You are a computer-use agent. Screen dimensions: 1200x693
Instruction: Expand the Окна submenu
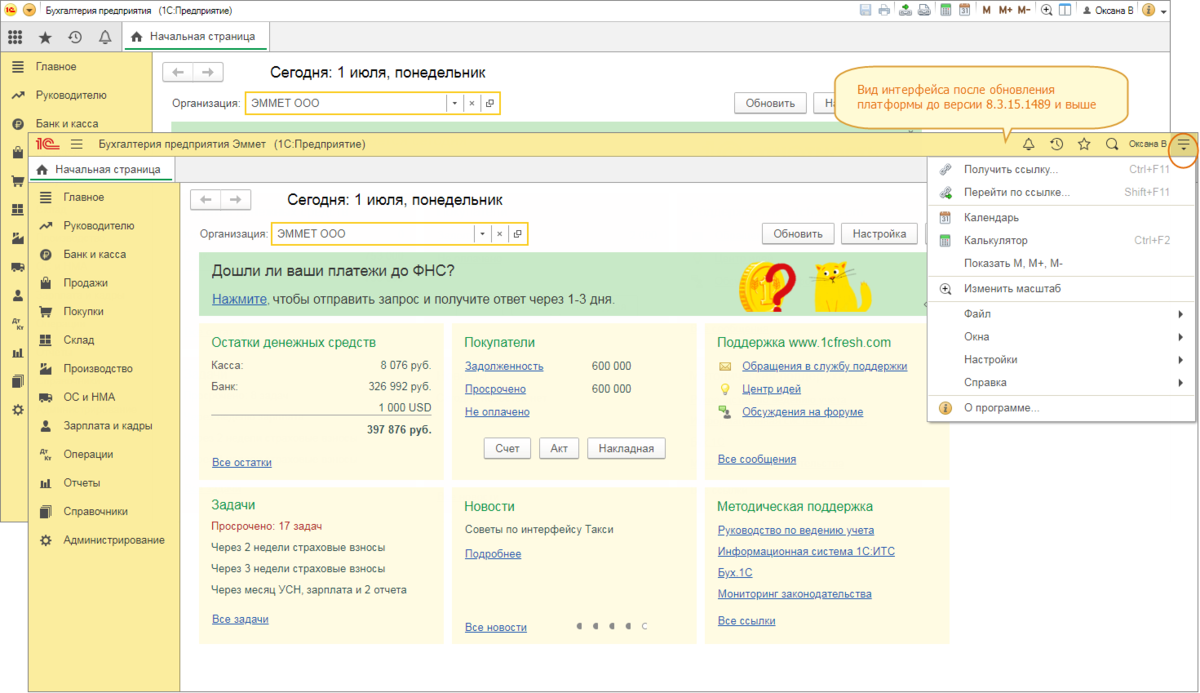click(1061, 337)
